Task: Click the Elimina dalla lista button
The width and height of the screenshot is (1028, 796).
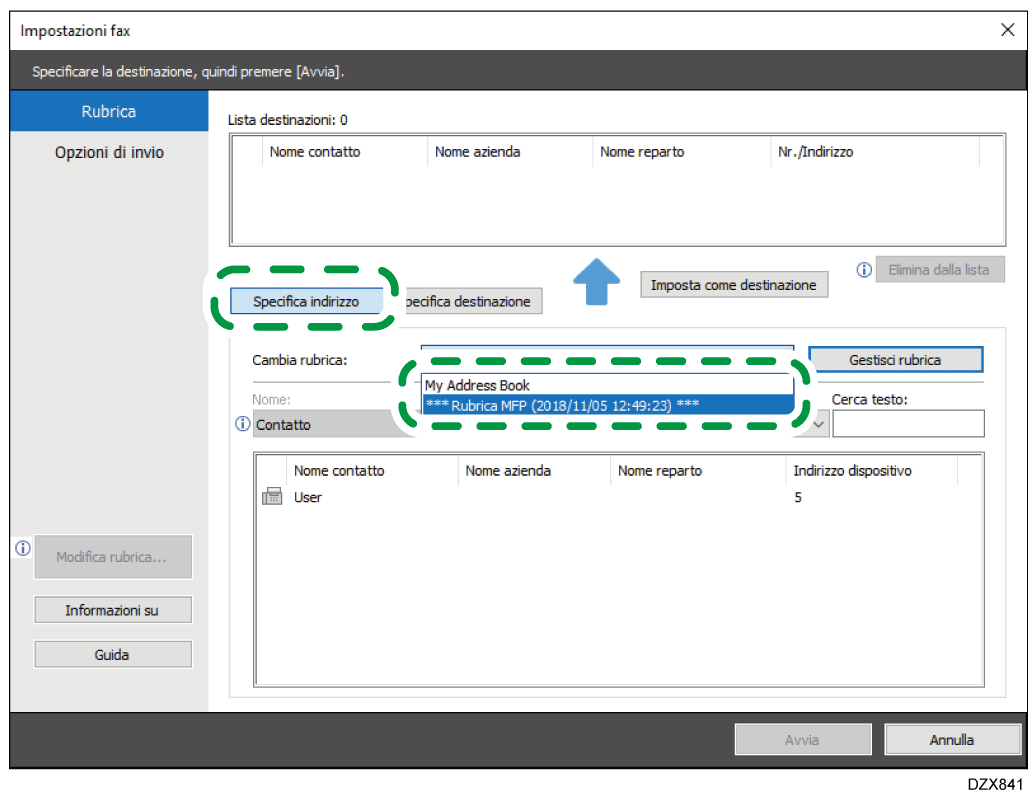Action: click(x=939, y=269)
